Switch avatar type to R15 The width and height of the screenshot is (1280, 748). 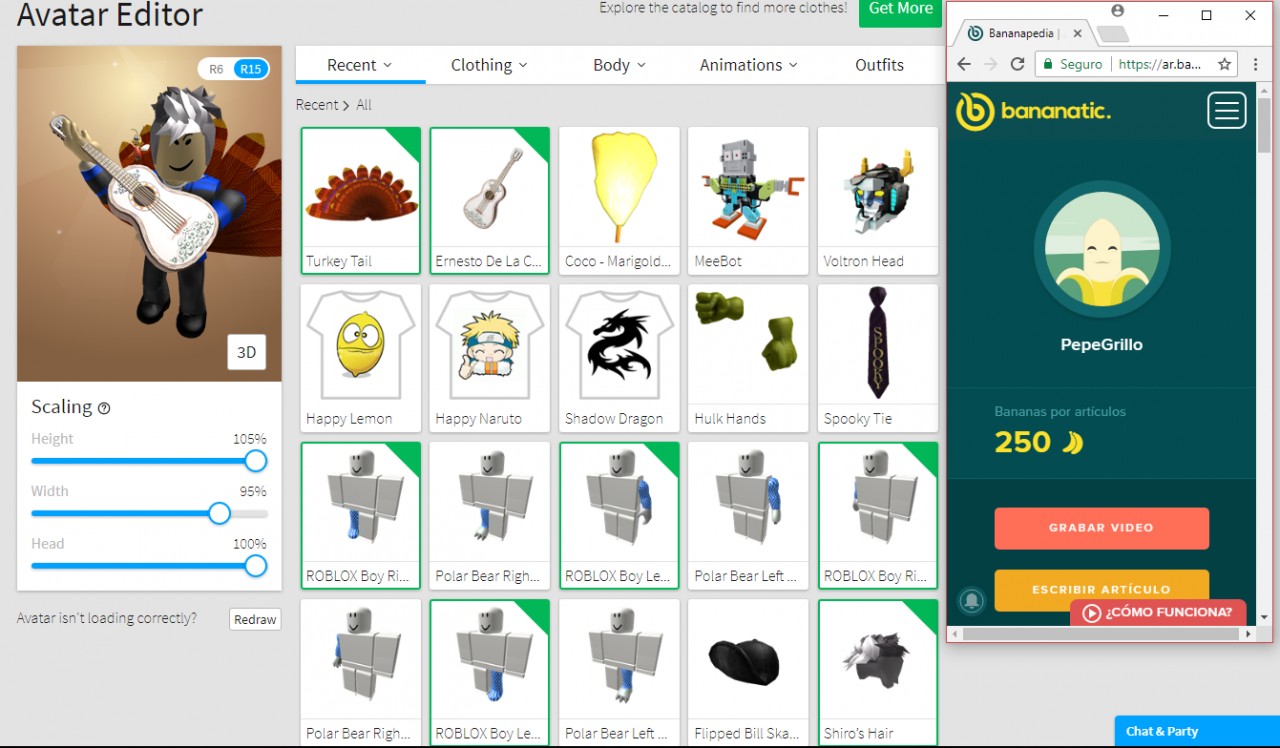[x=250, y=69]
